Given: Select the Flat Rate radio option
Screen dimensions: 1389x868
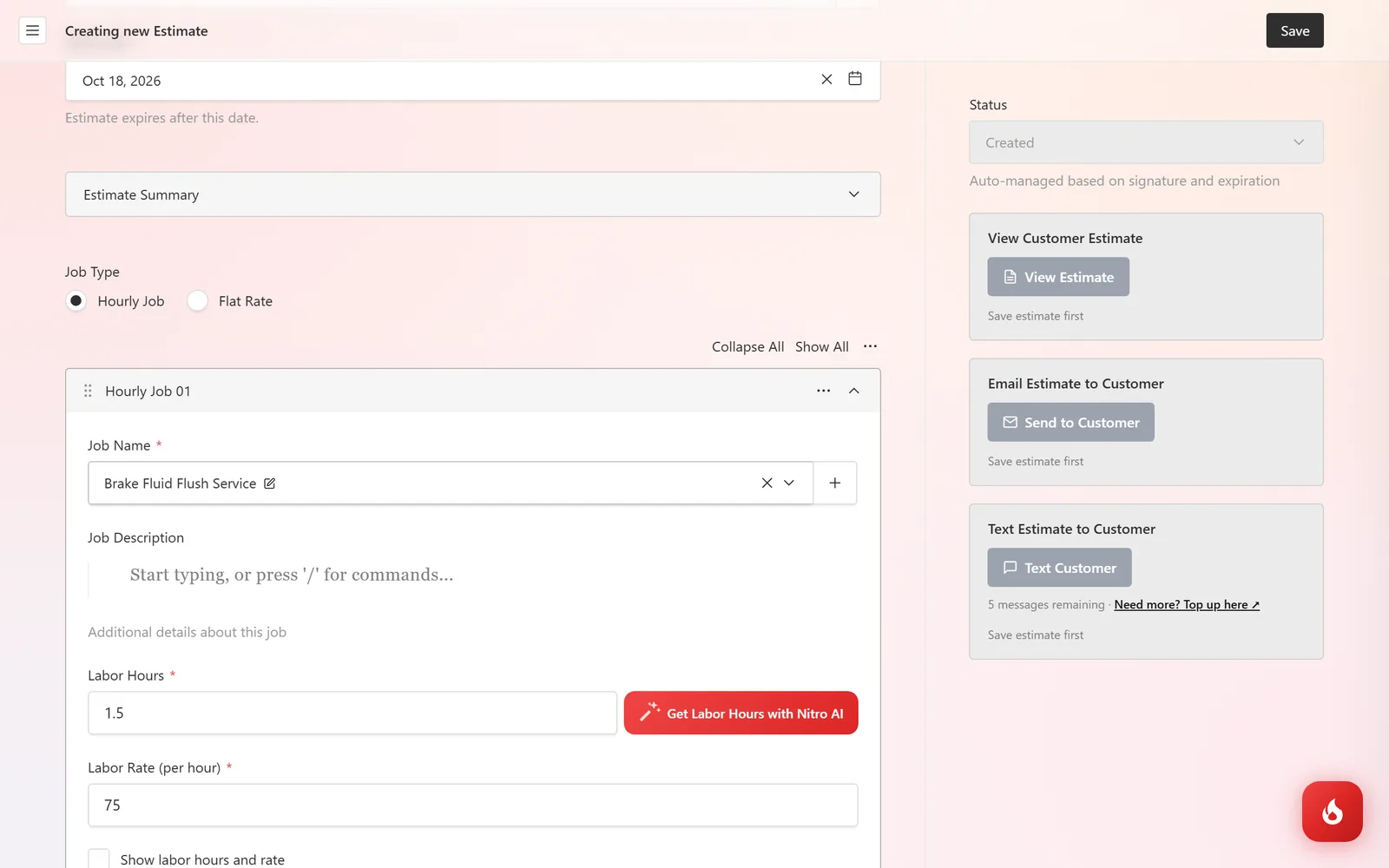Looking at the screenshot, I should click(x=198, y=301).
